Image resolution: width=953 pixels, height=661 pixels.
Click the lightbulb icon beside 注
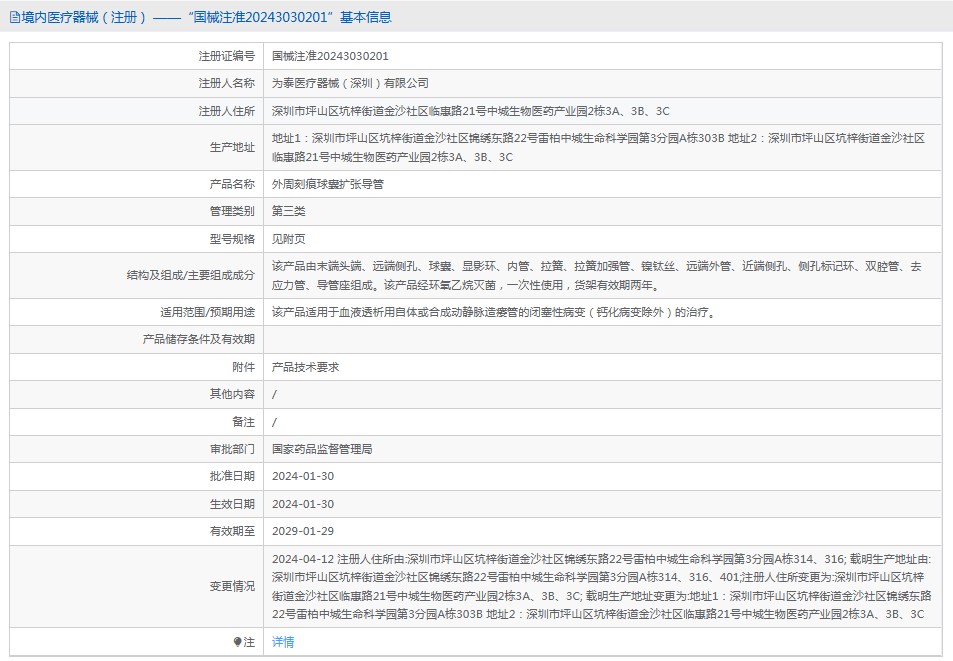pos(237,642)
